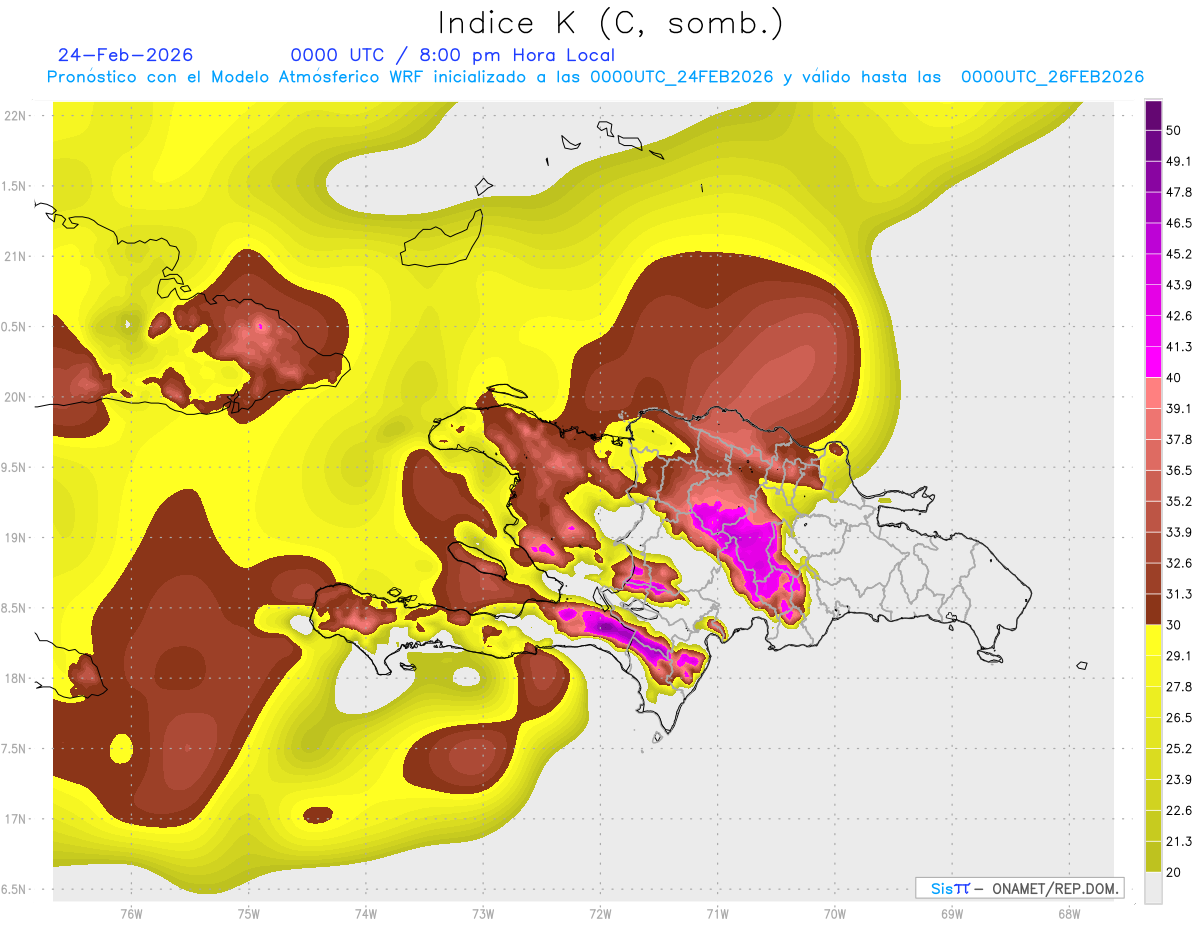Pick the bright yellow swatch between 29.1 and 30
The image size is (1200, 927).
1153,640
